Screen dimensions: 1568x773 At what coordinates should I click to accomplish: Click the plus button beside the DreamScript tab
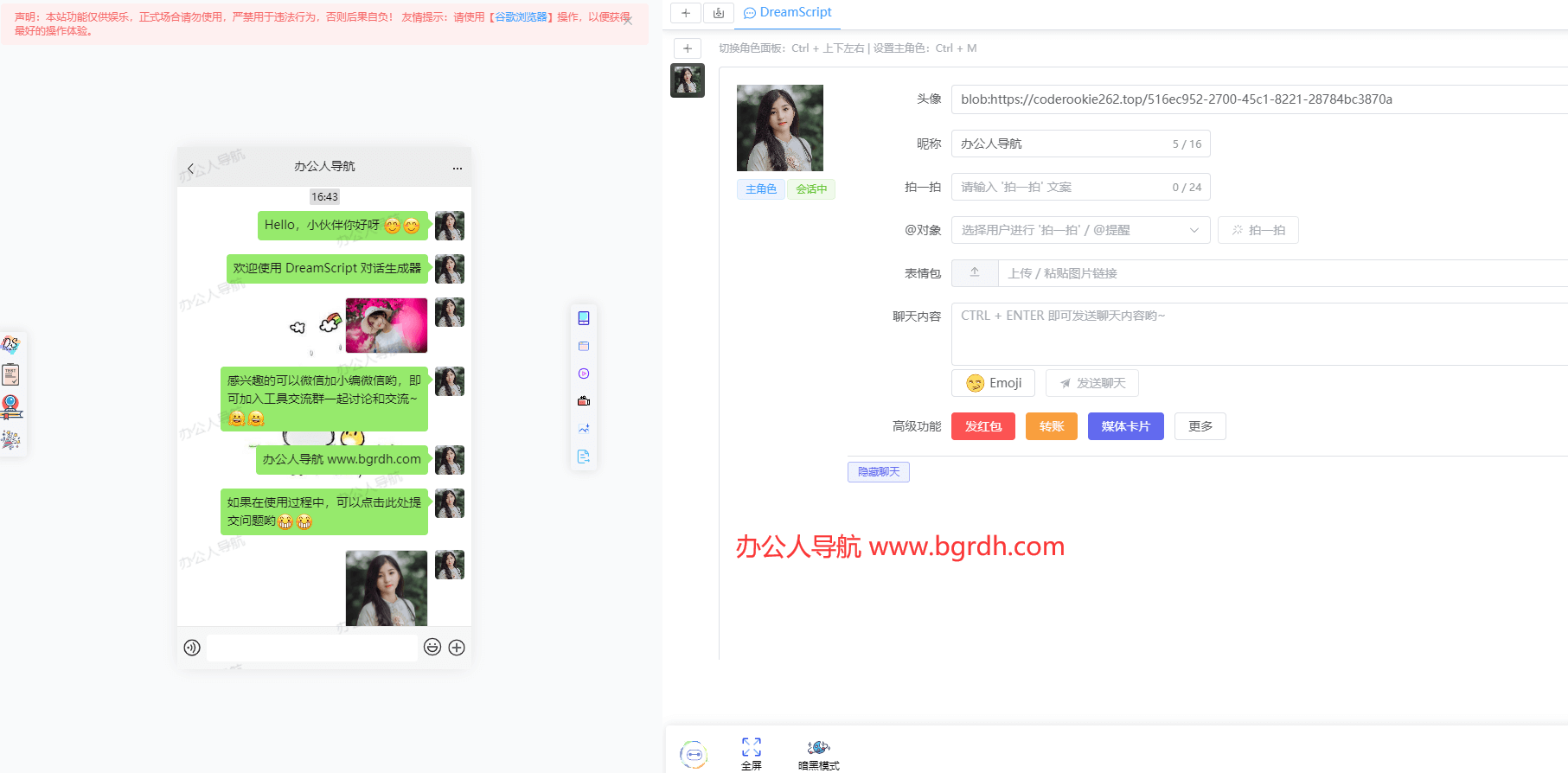click(x=685, y=13)
